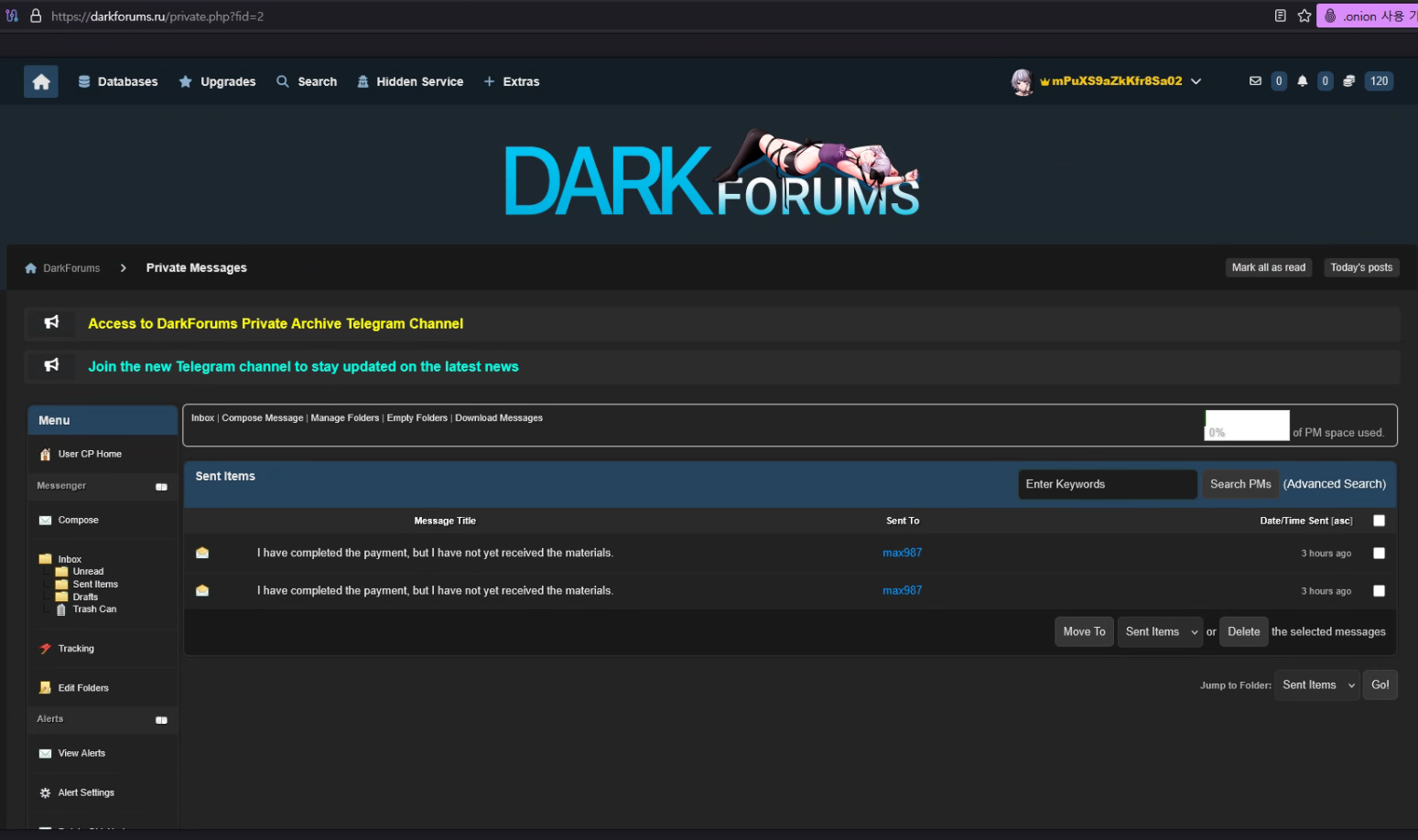1418x840 pixels.
Task: Click the browser reader view icon
Action: tap(1280, 16)
